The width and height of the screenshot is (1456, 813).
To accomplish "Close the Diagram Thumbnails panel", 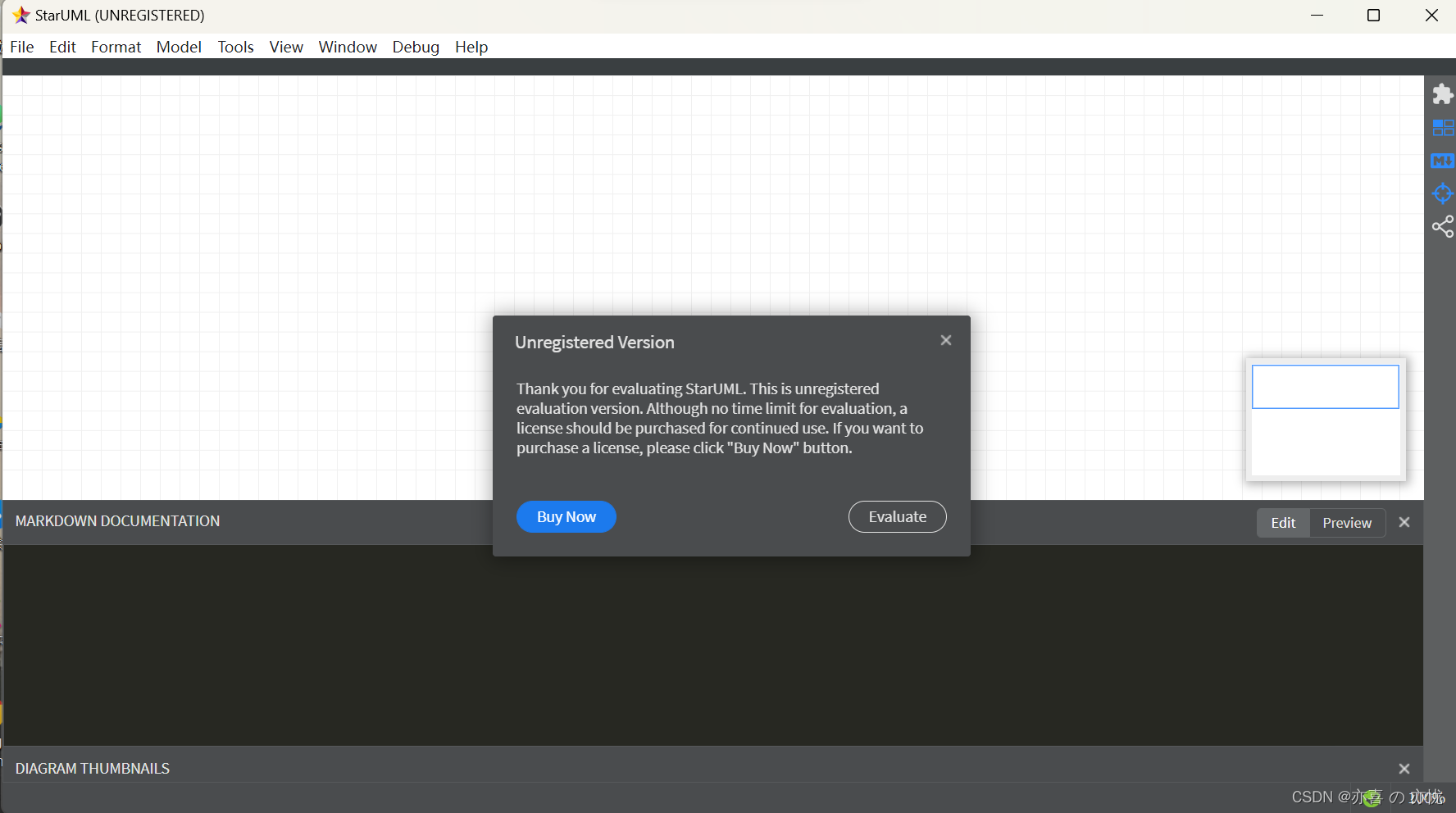I will [1404, 769].
